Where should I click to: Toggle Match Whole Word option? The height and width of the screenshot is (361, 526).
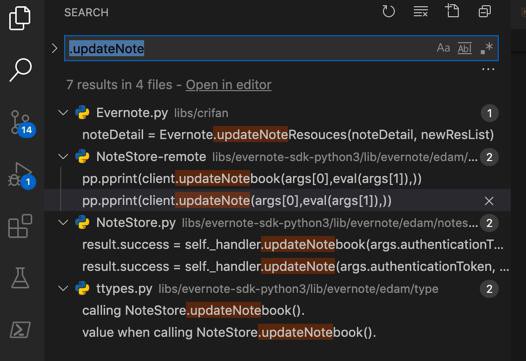[465, 48]
